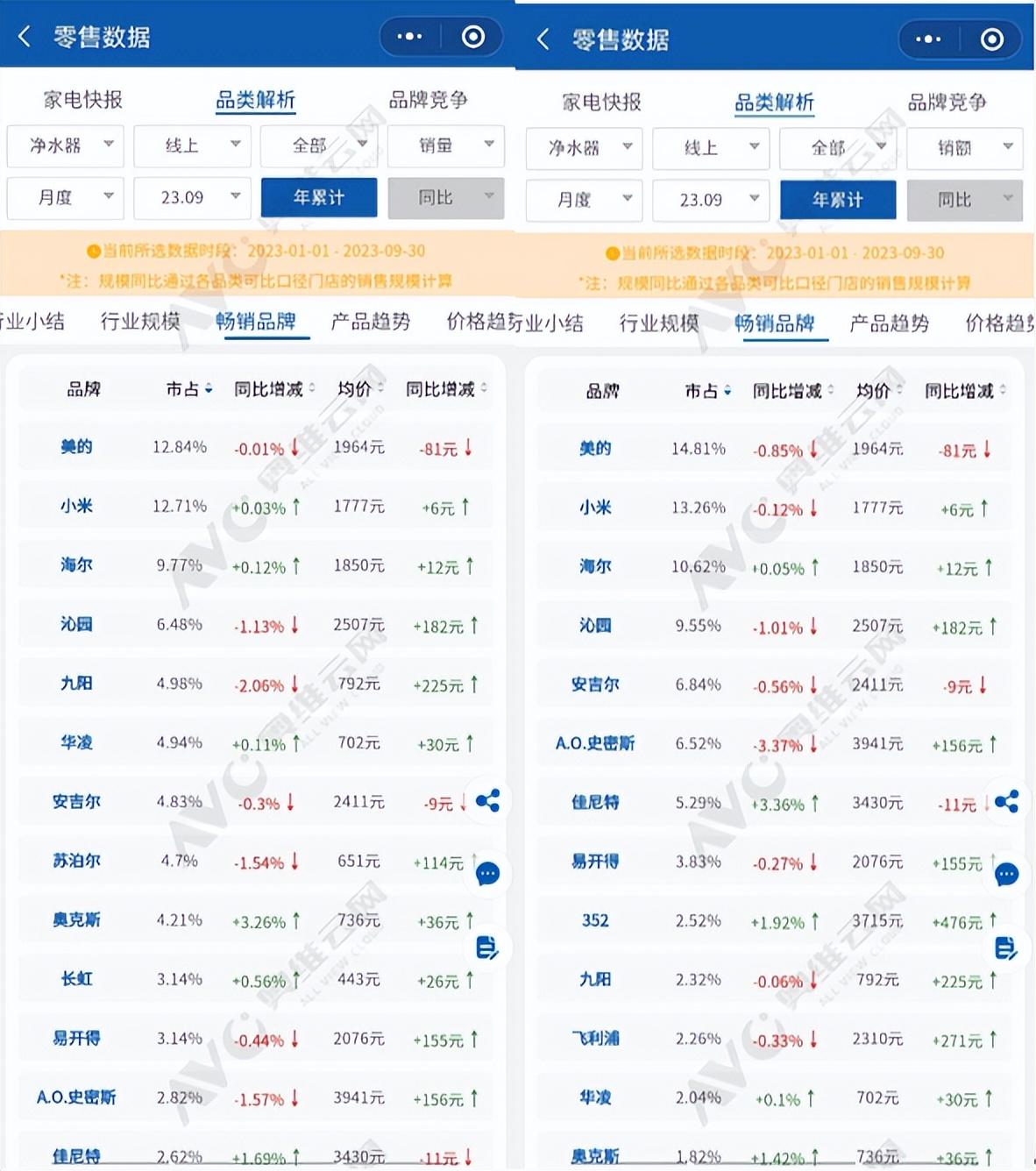Open the 线上 channel dropdown in the left screen
This screenshot has width=1036, height=1171.
pyautogui.click(x=192, y=145)
